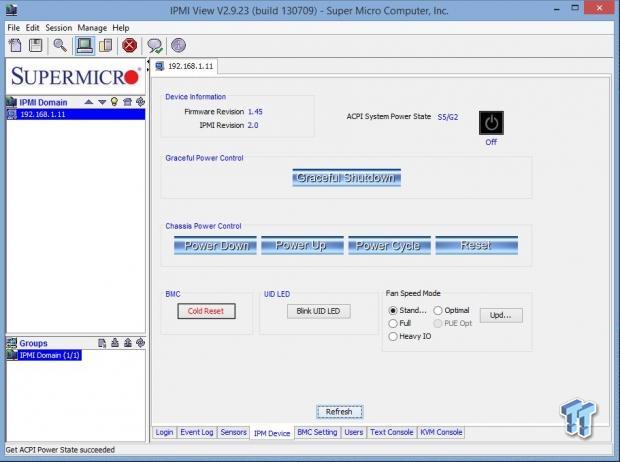Switch to the KVM Console tab
Screen dimensions: 620x462
point(441,432)
